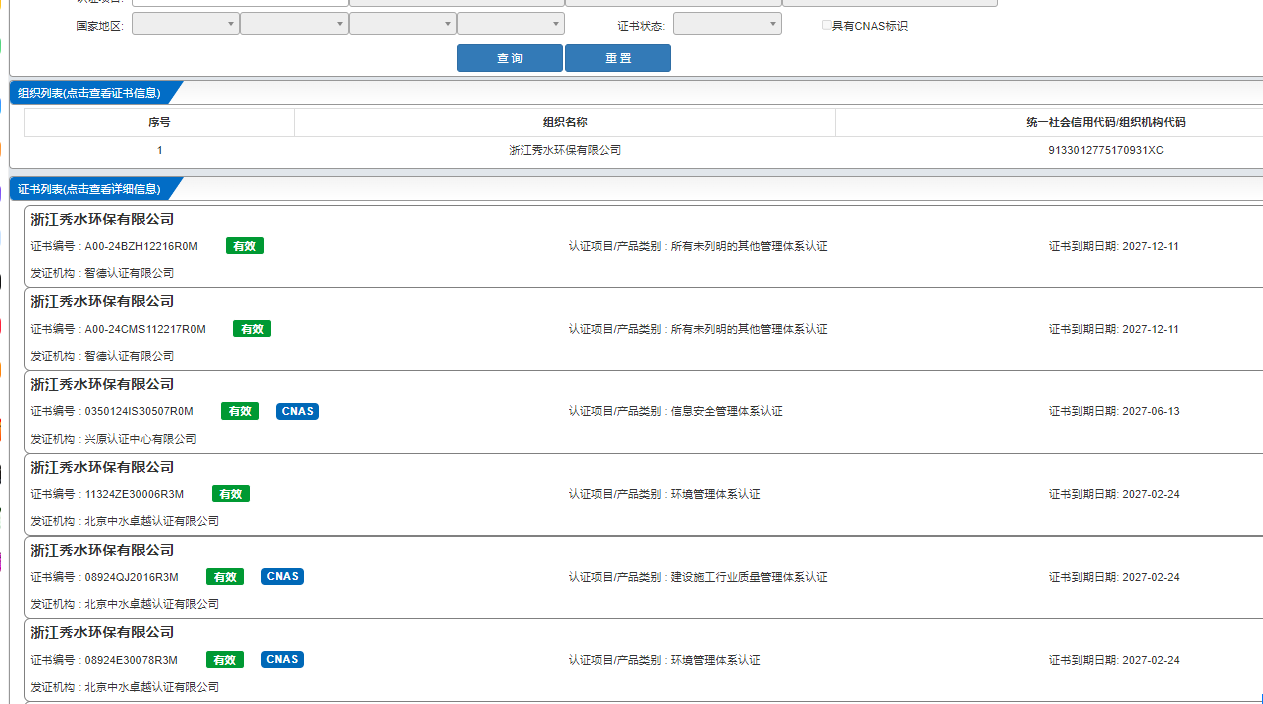Open the first 国家地区 dropdown
Screen dimensions: 1263x704
click(x=186, y=24)
